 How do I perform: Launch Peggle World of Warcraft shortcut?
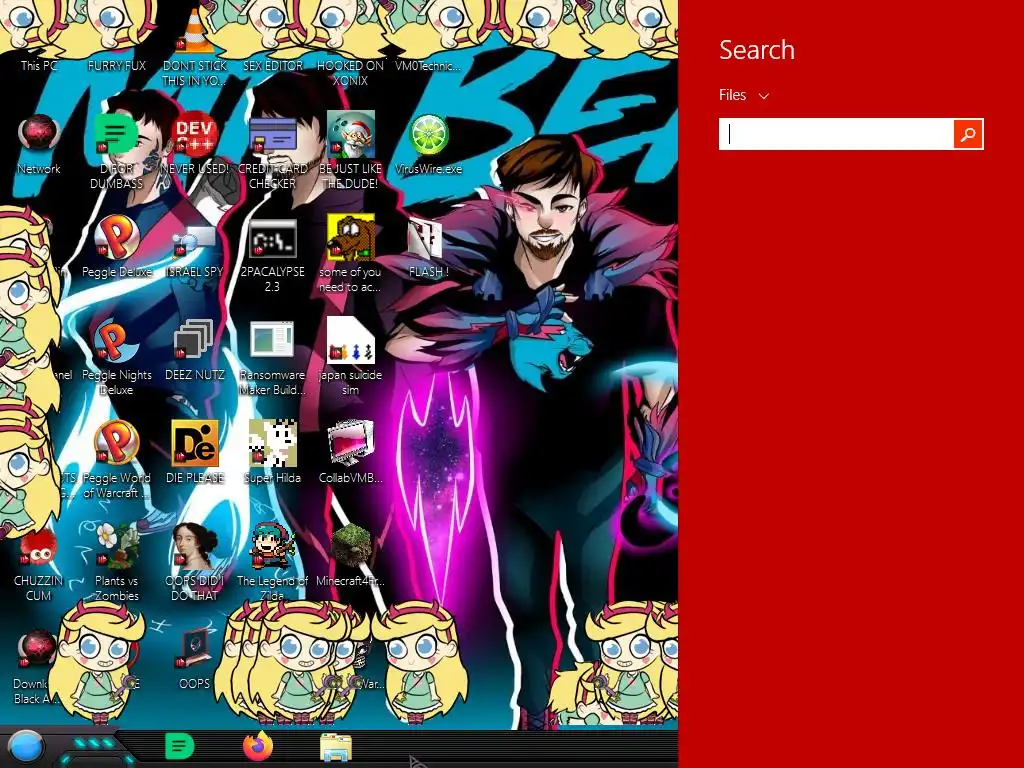pyautogui.click(x=117, y=460)
